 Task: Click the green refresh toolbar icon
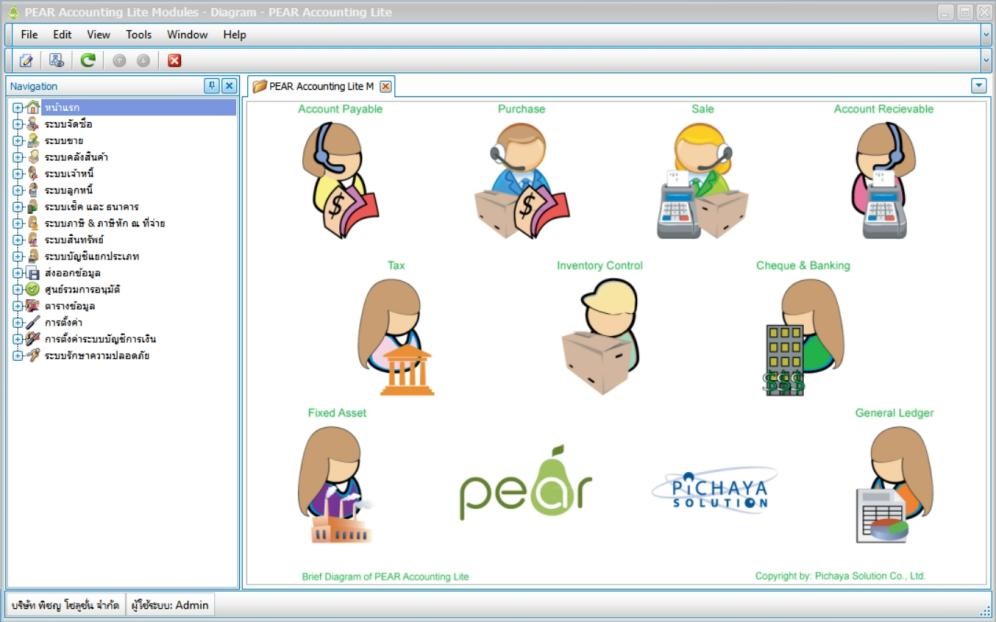coord(88,60)
